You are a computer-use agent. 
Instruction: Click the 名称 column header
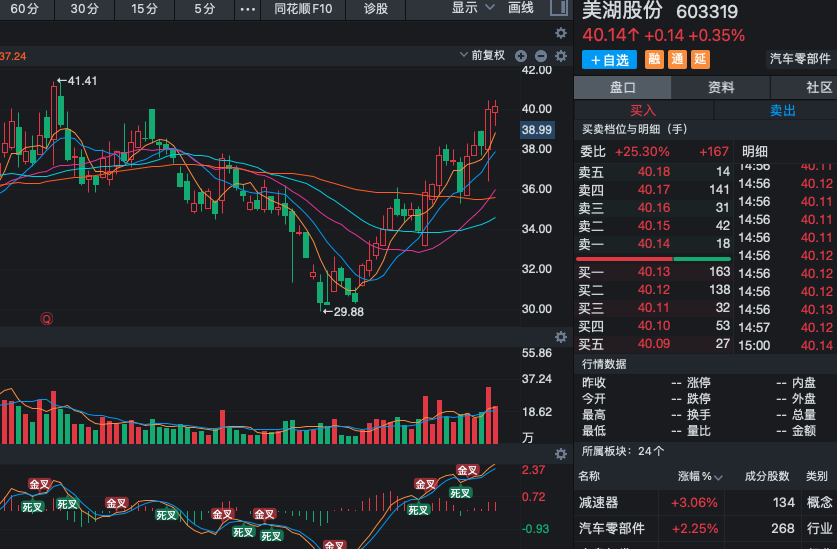tap(589, 476)
